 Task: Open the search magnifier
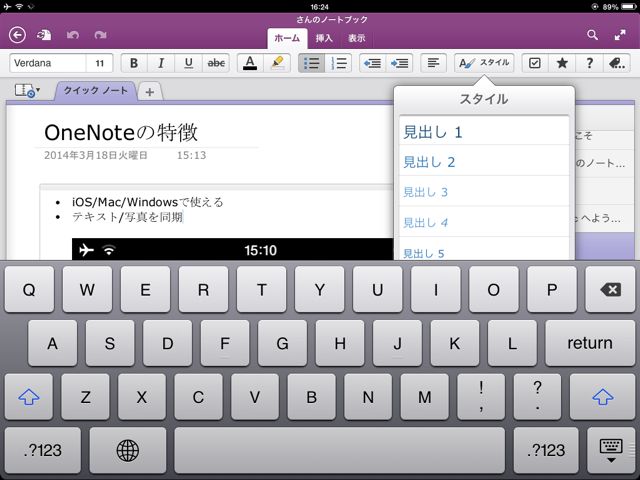pos(592,35)
